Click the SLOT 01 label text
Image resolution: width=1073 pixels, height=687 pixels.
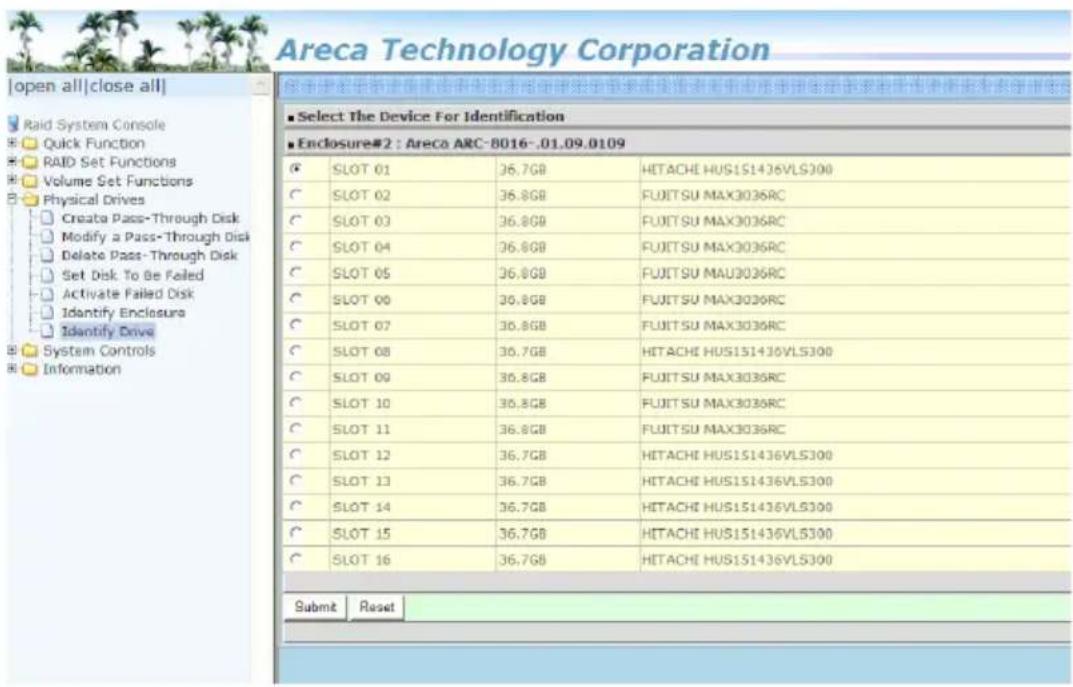coord(361,169)
